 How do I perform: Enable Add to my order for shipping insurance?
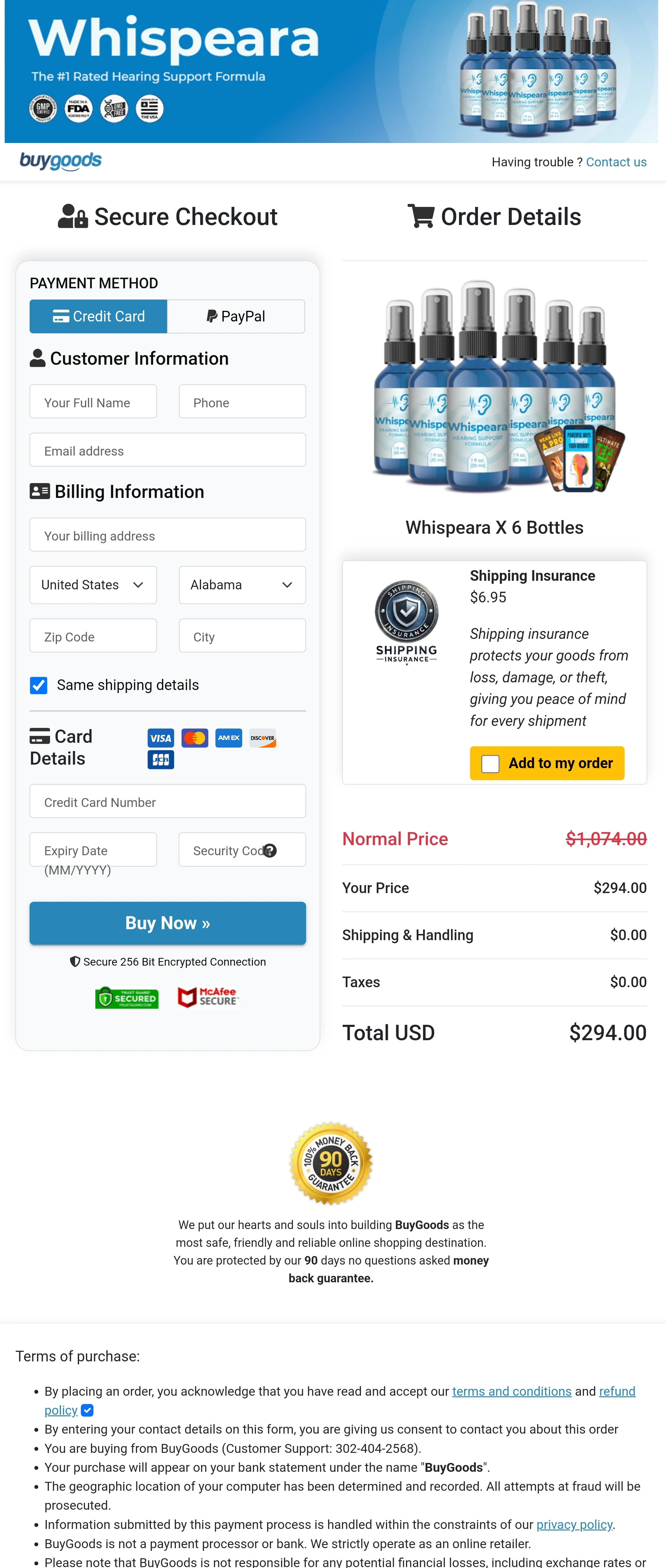(x=490, y=763)
